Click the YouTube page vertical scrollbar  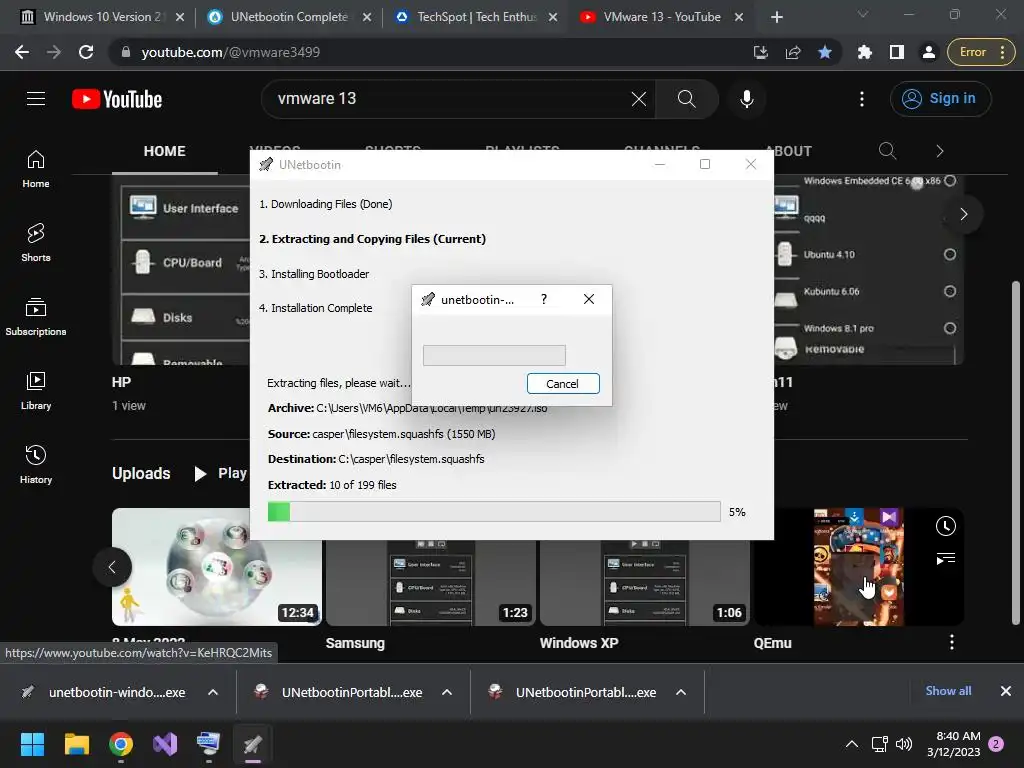click(x=1016, y=452)
